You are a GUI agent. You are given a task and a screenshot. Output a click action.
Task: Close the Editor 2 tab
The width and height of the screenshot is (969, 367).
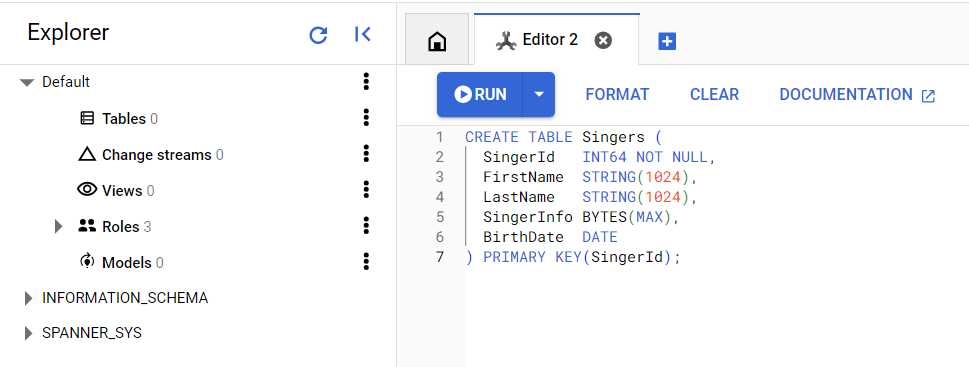[603, 40]
